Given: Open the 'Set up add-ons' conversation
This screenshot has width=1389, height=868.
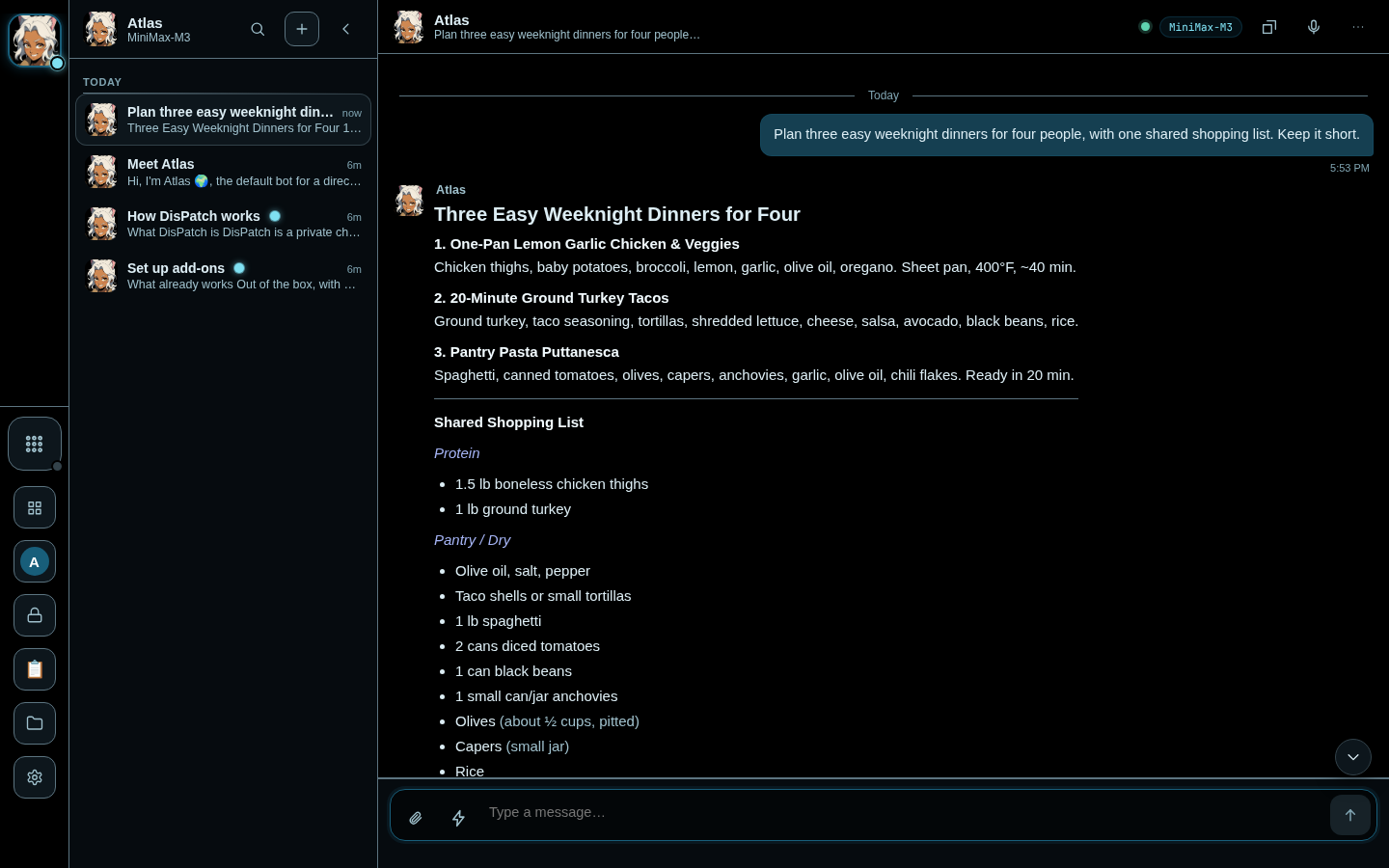Looking at the screenshot, I should point(223,276).
